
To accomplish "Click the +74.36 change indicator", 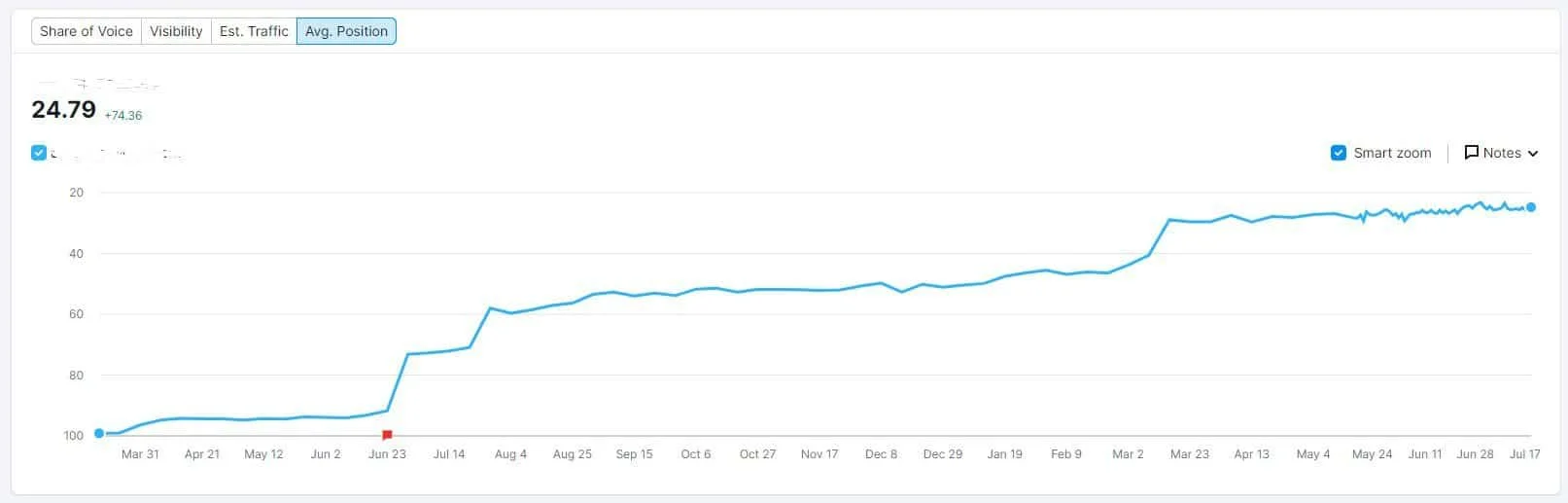I will (123, 116).
